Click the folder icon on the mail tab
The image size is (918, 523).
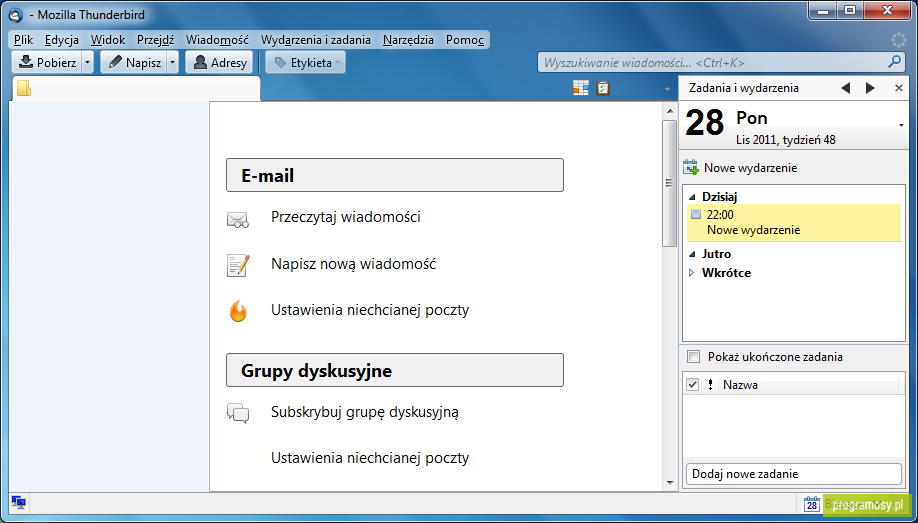tap(24, 88)
